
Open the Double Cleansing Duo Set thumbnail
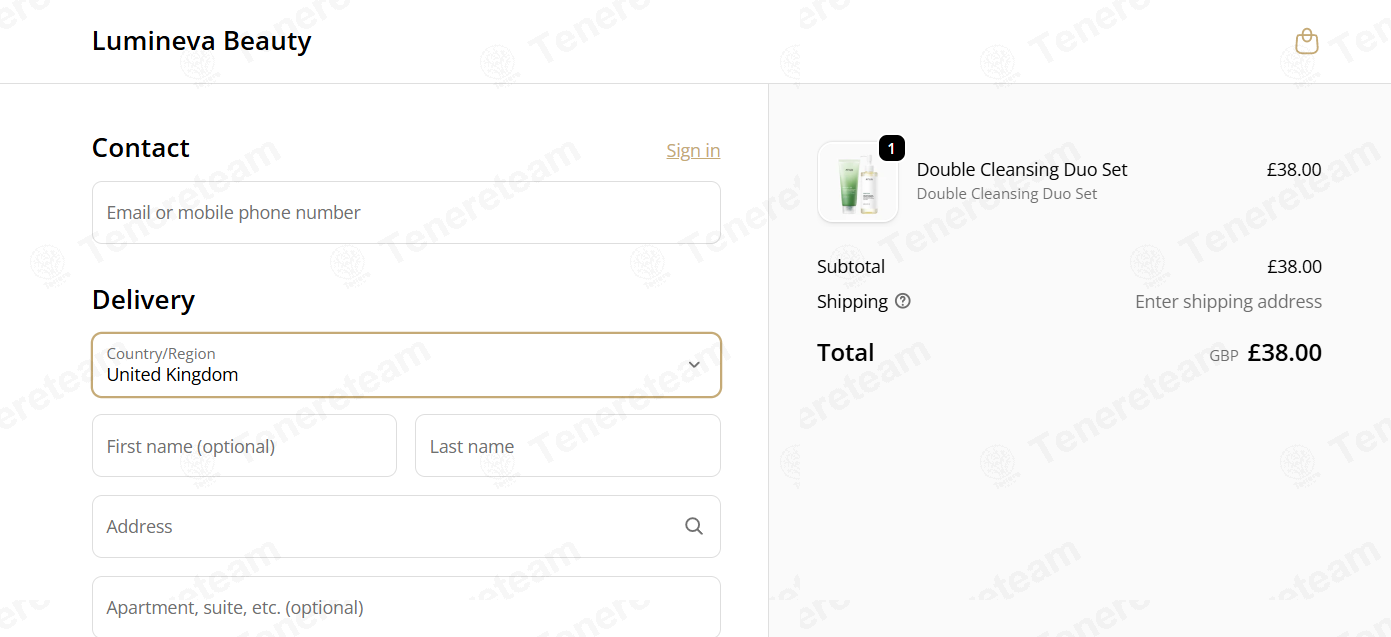click(858, 182)
